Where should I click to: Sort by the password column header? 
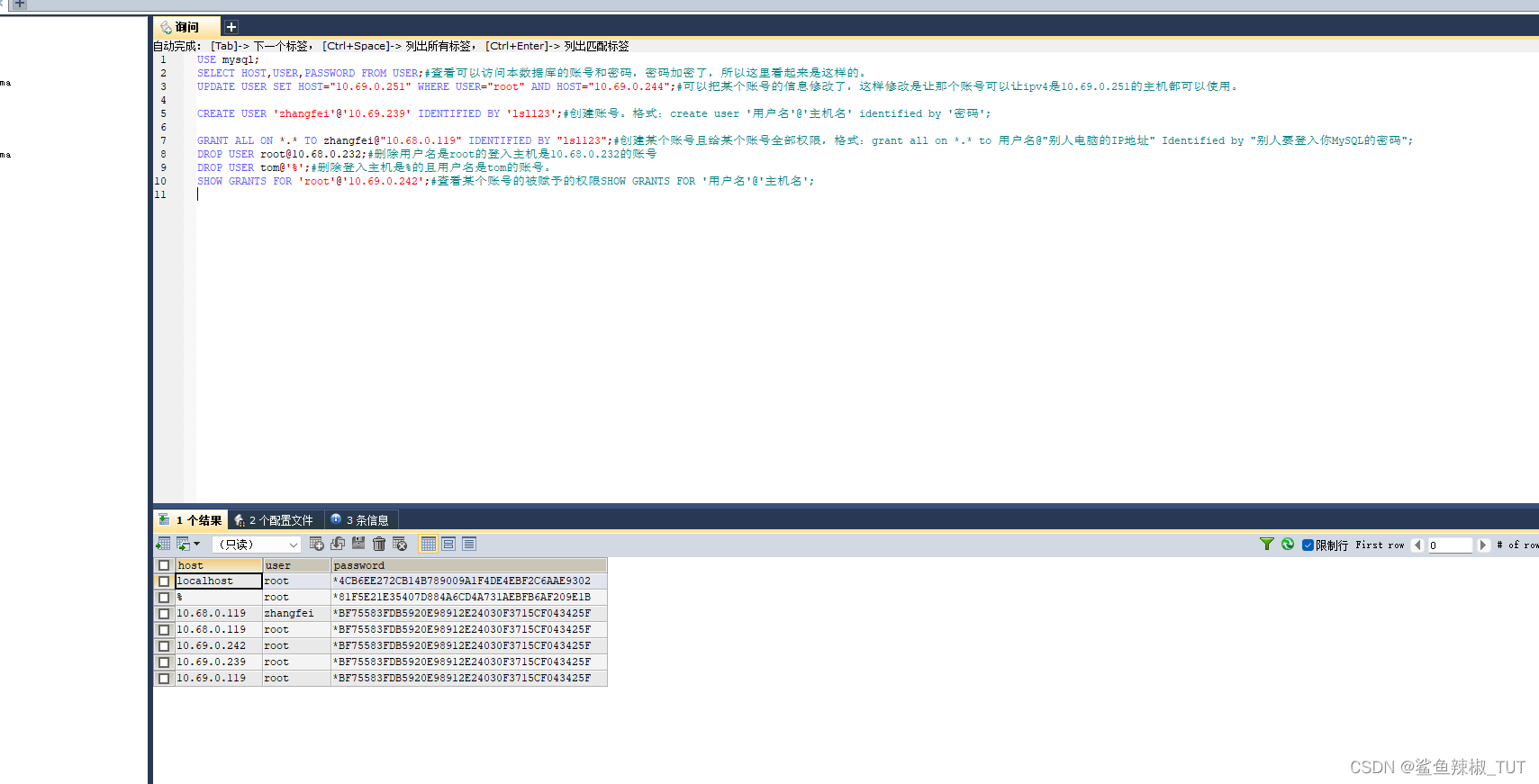click(x=469, y=565)
